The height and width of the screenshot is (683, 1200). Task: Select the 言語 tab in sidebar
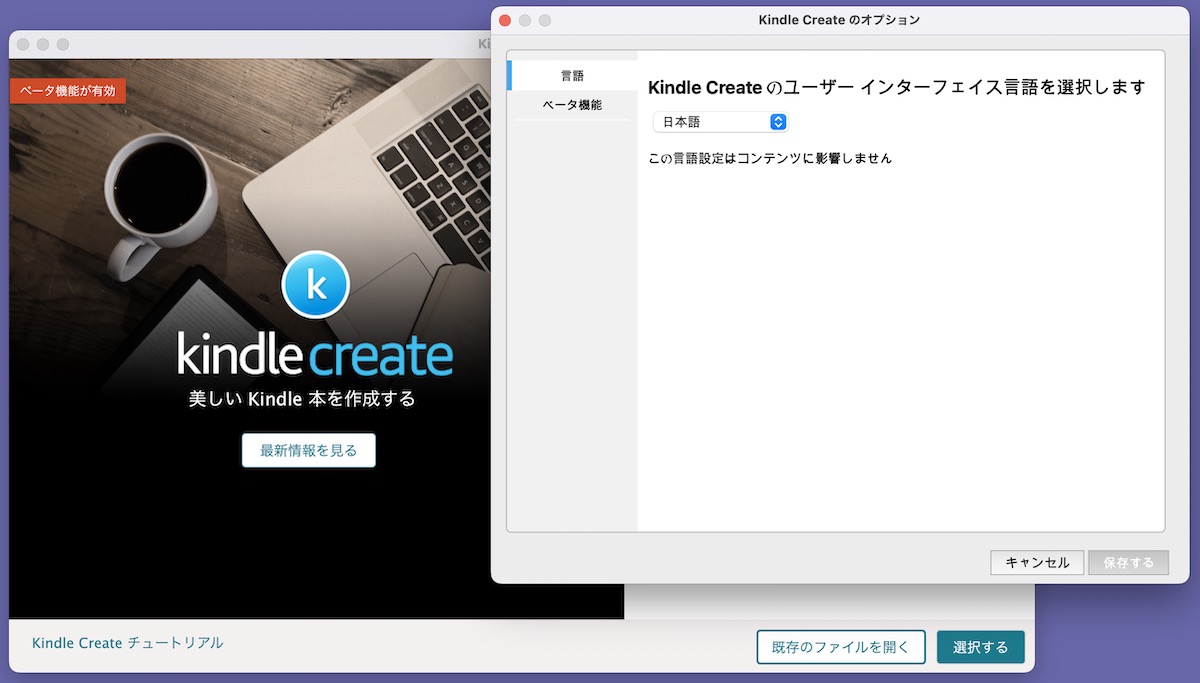click(572, 75)
